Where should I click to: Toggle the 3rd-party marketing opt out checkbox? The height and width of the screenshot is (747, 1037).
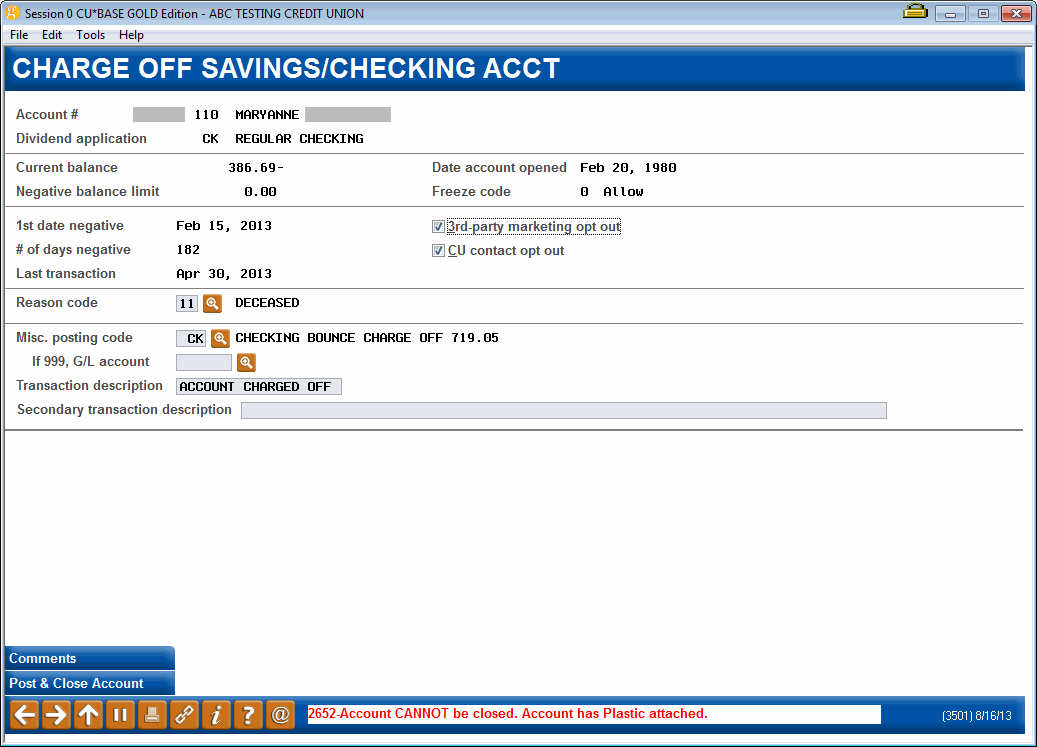[x=438, y=226]
